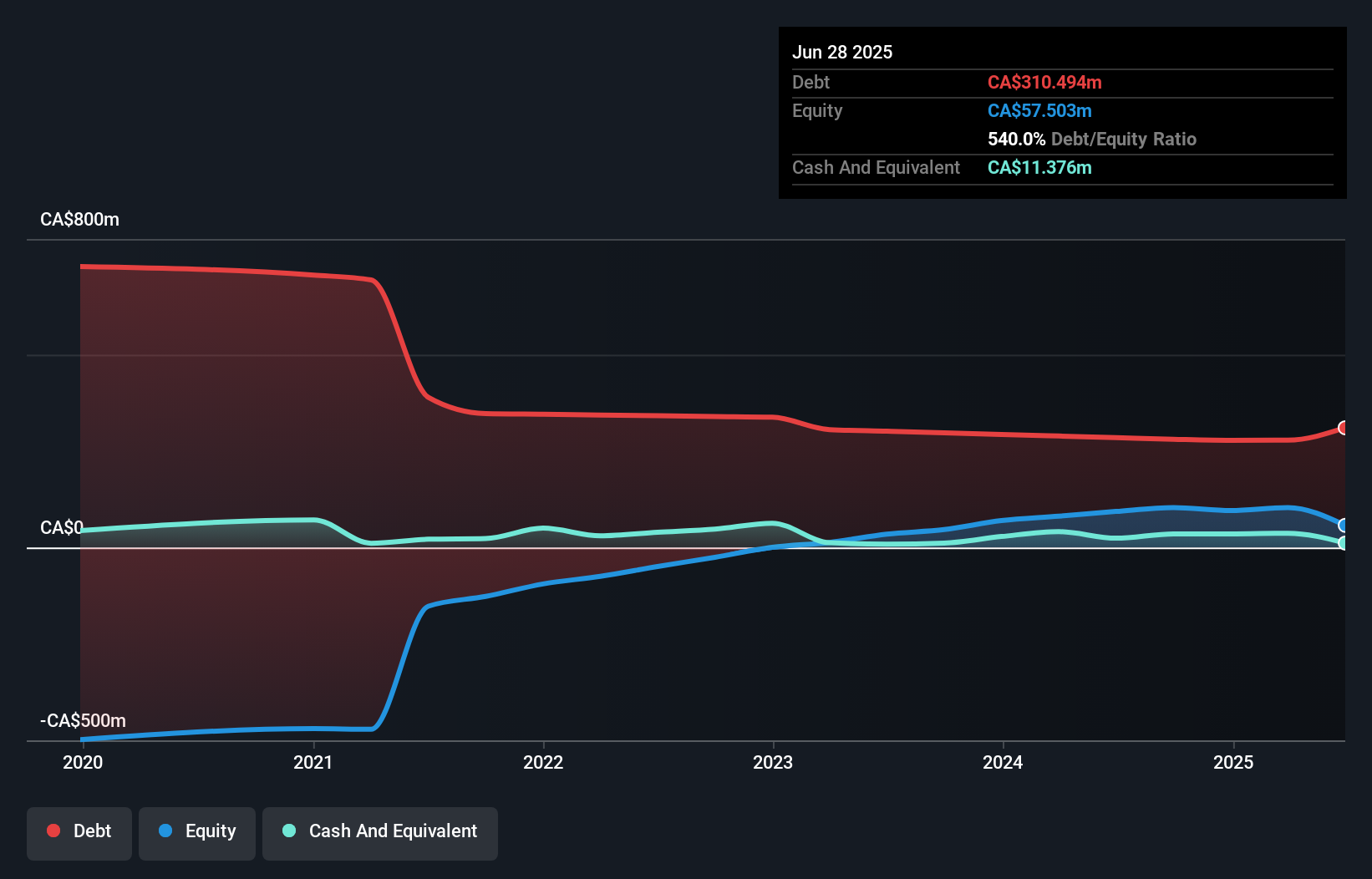The image size is (1372, 879).
Task: Click the CA$0 y-axis label
Action: tap(62, 528)
